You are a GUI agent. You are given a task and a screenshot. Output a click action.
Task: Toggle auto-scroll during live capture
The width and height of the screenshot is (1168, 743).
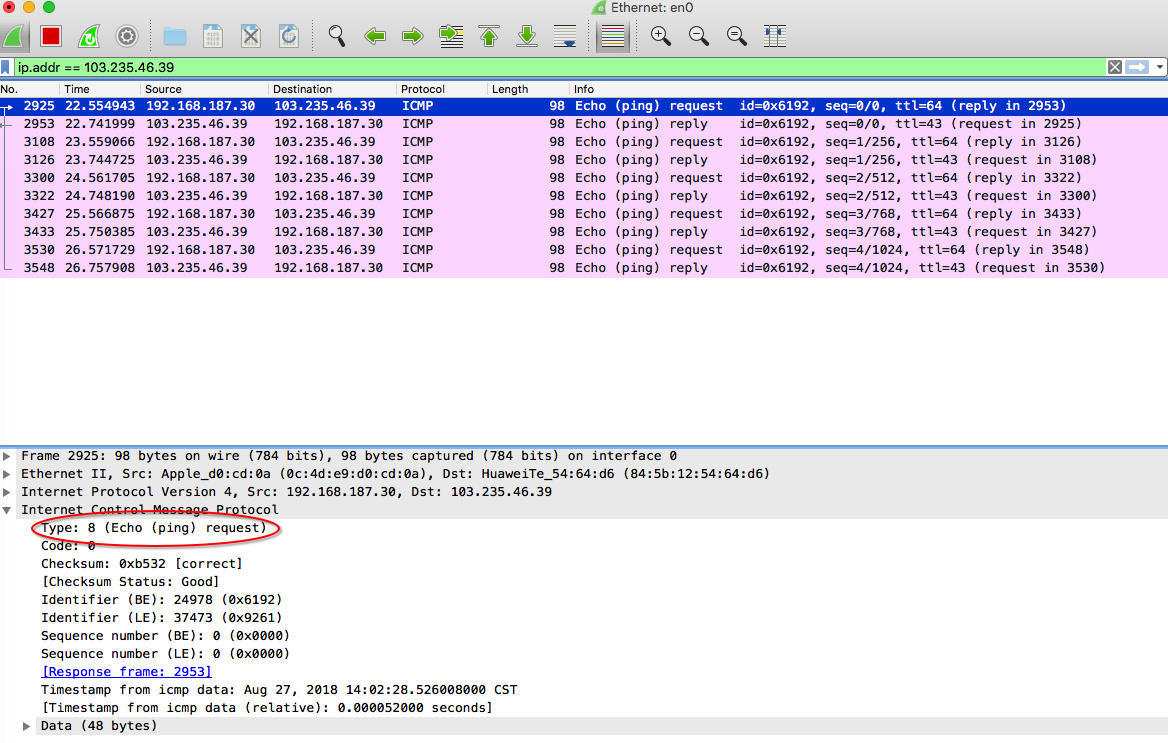tap(565, 36)
